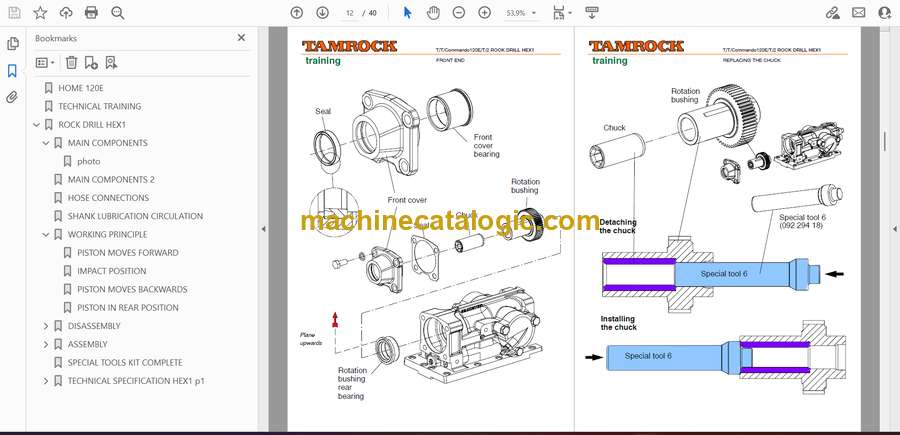Screen dimensions: 900x435
Task: Toggle the bookmarks panel icon
Action: [x=13, y=71]
